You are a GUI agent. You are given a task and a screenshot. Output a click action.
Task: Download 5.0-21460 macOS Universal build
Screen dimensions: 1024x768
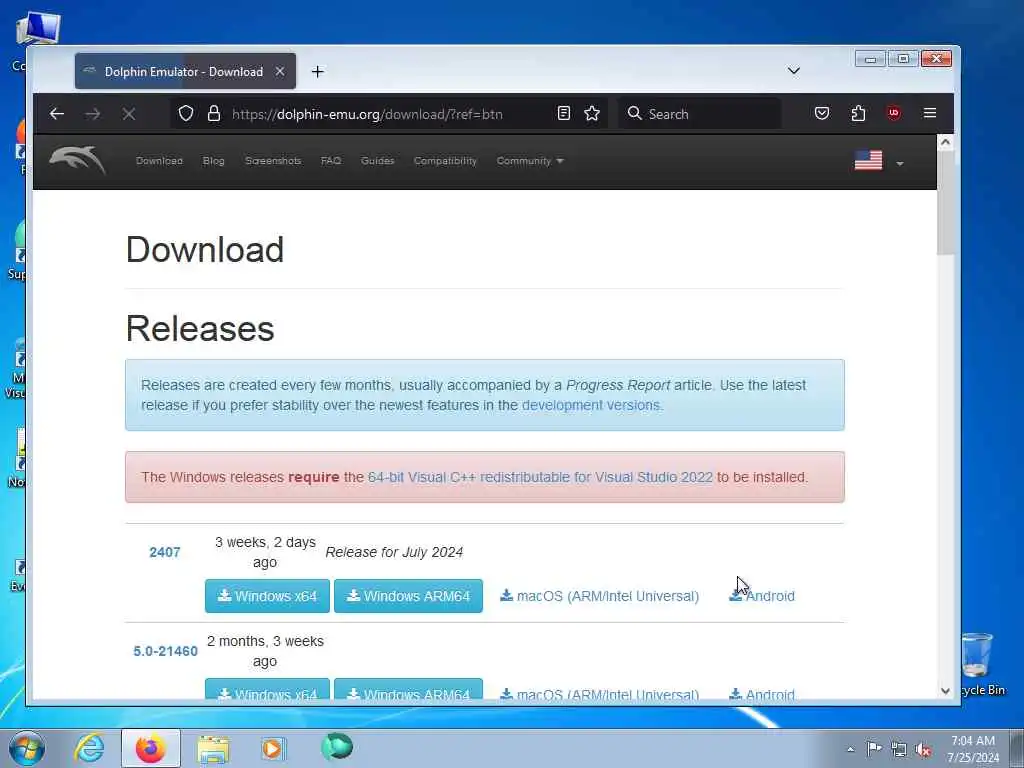600,694
